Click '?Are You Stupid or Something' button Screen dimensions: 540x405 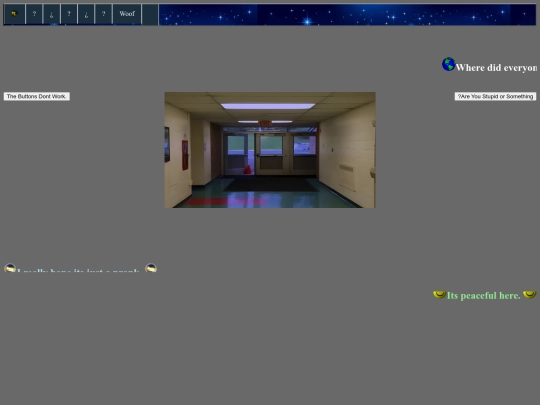pyautogui.click(x=495, y=96)
